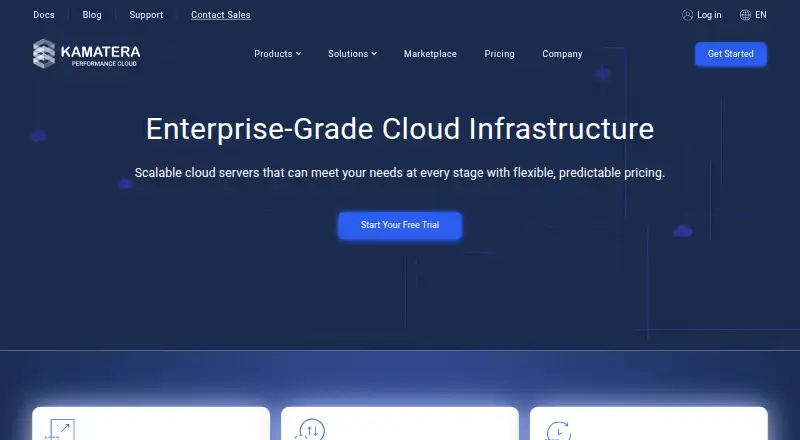The image size is (800, 440).
Task: Click the Start Your Free Trial button
Action: [400, 225]
